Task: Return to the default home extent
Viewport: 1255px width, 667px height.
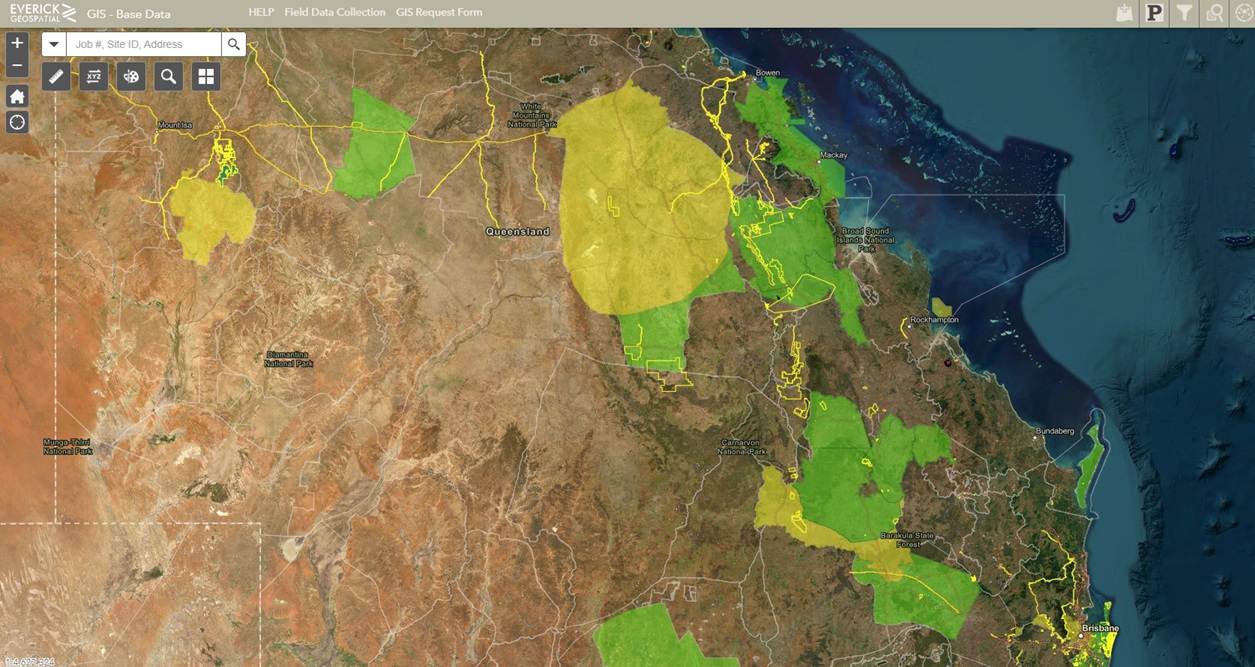Action: (x=17, y=96)
